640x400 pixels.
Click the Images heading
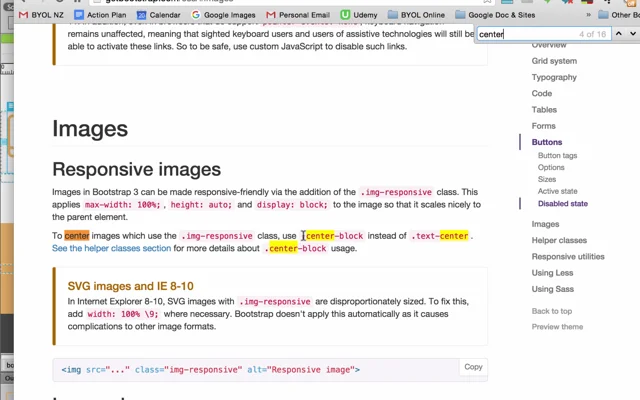[90, 129]
